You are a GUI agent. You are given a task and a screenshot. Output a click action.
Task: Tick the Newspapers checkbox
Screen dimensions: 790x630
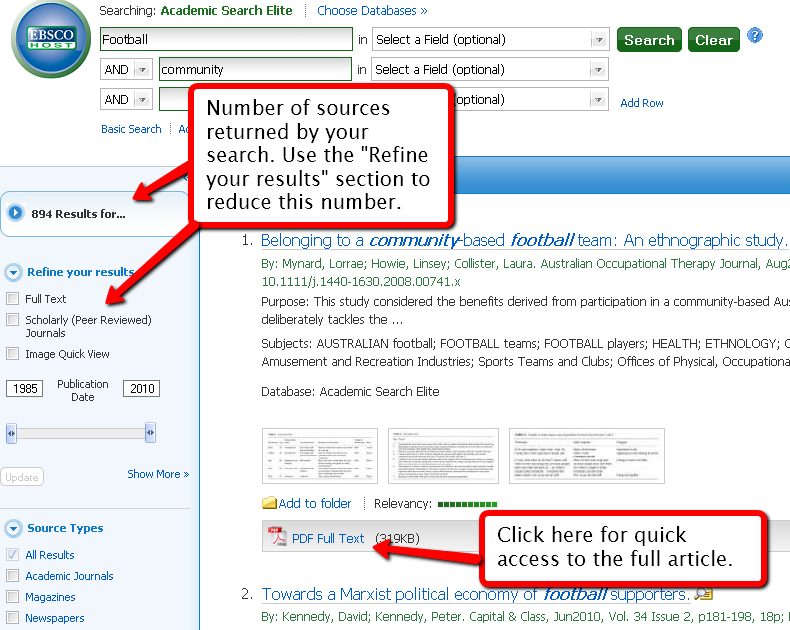coord(13,617)
